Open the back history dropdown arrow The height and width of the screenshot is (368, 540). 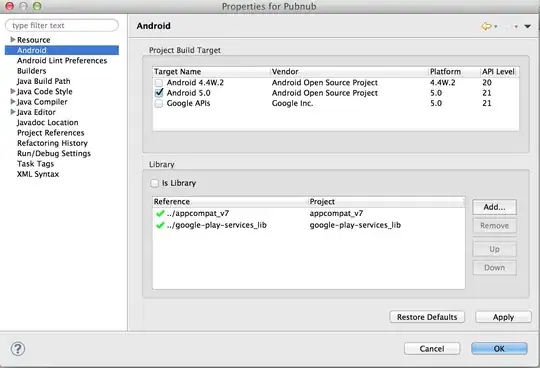(496, 27)
